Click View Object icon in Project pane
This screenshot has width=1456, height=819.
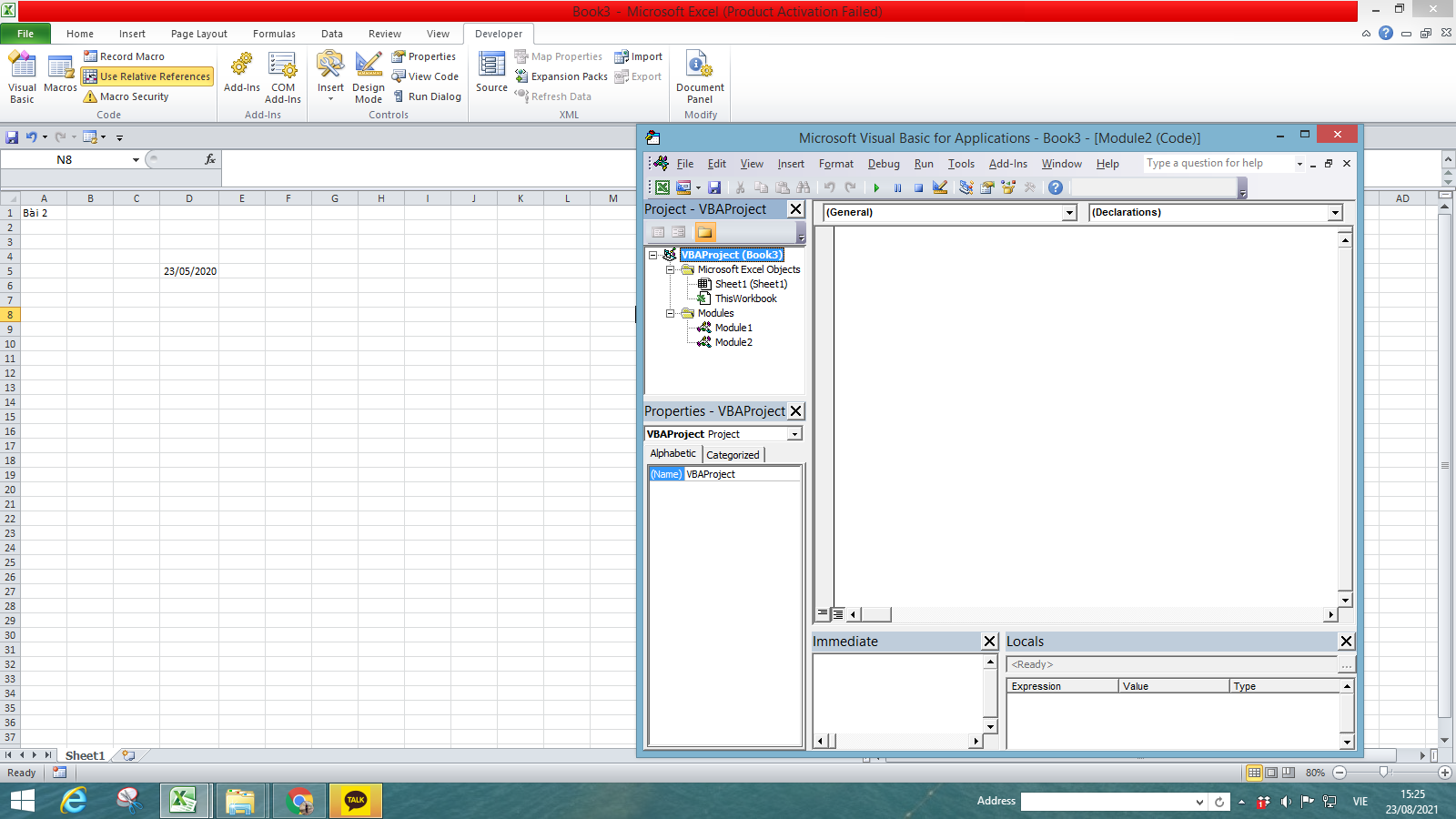point(679,232)
